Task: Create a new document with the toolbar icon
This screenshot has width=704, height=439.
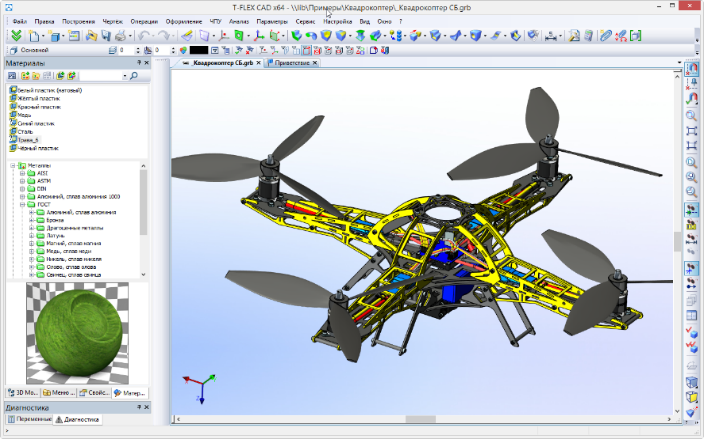Action: (x=33, y=35)
